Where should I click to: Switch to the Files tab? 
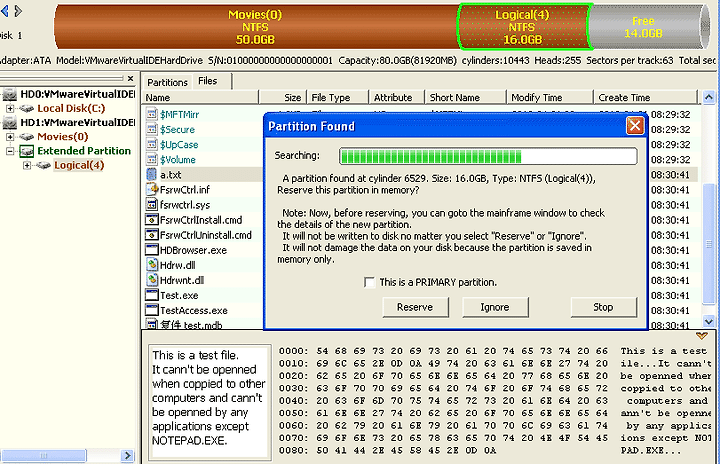point(208,81)
